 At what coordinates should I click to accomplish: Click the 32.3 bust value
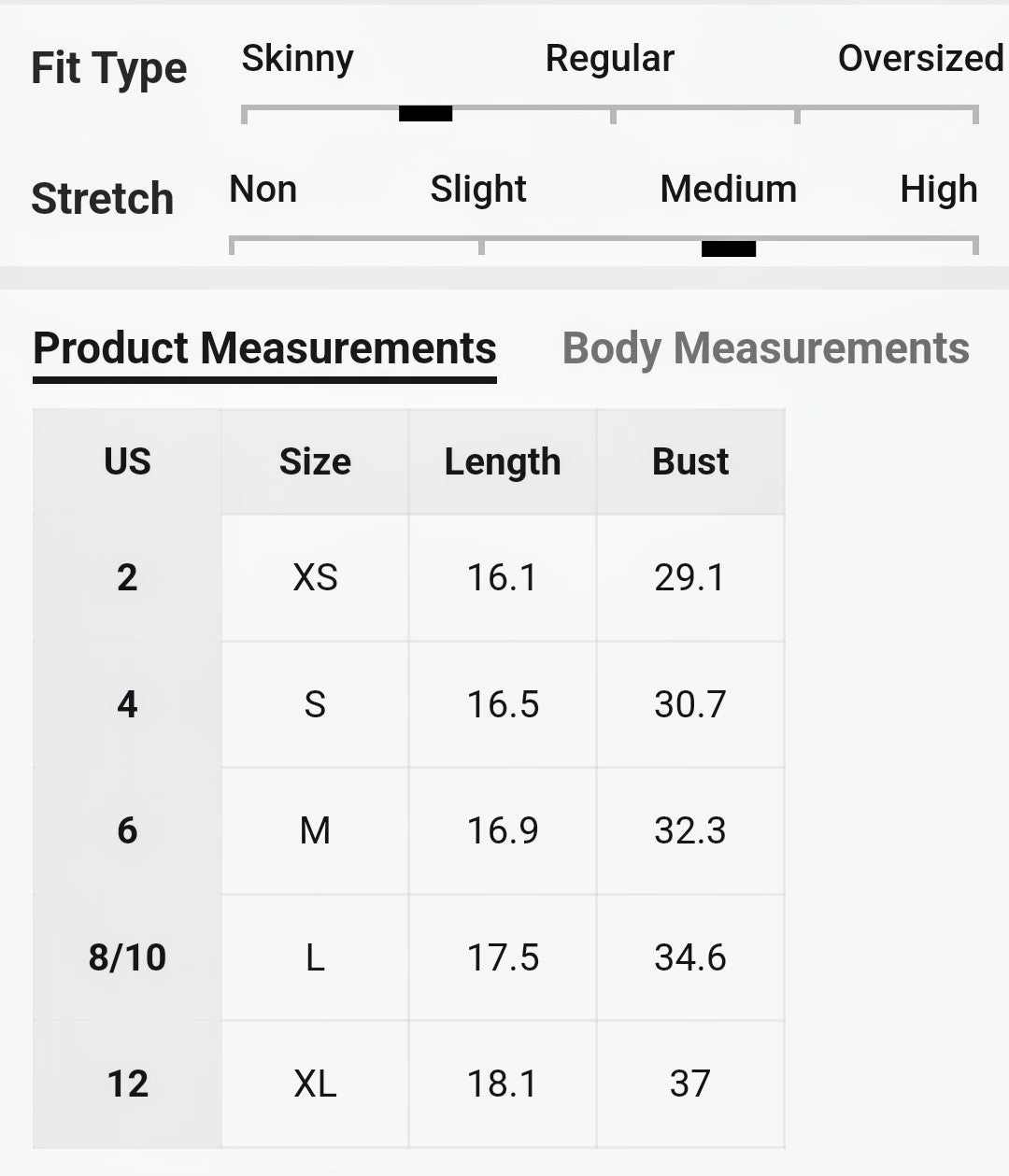click(690, 831)
